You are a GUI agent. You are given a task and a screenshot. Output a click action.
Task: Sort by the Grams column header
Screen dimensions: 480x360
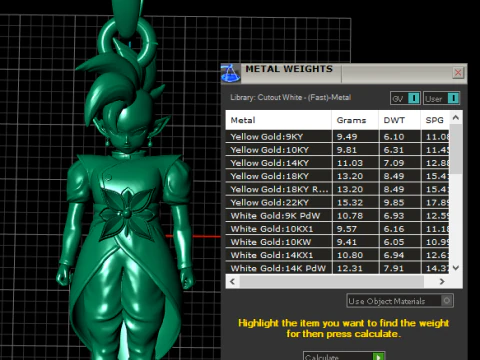pos(355,120)
